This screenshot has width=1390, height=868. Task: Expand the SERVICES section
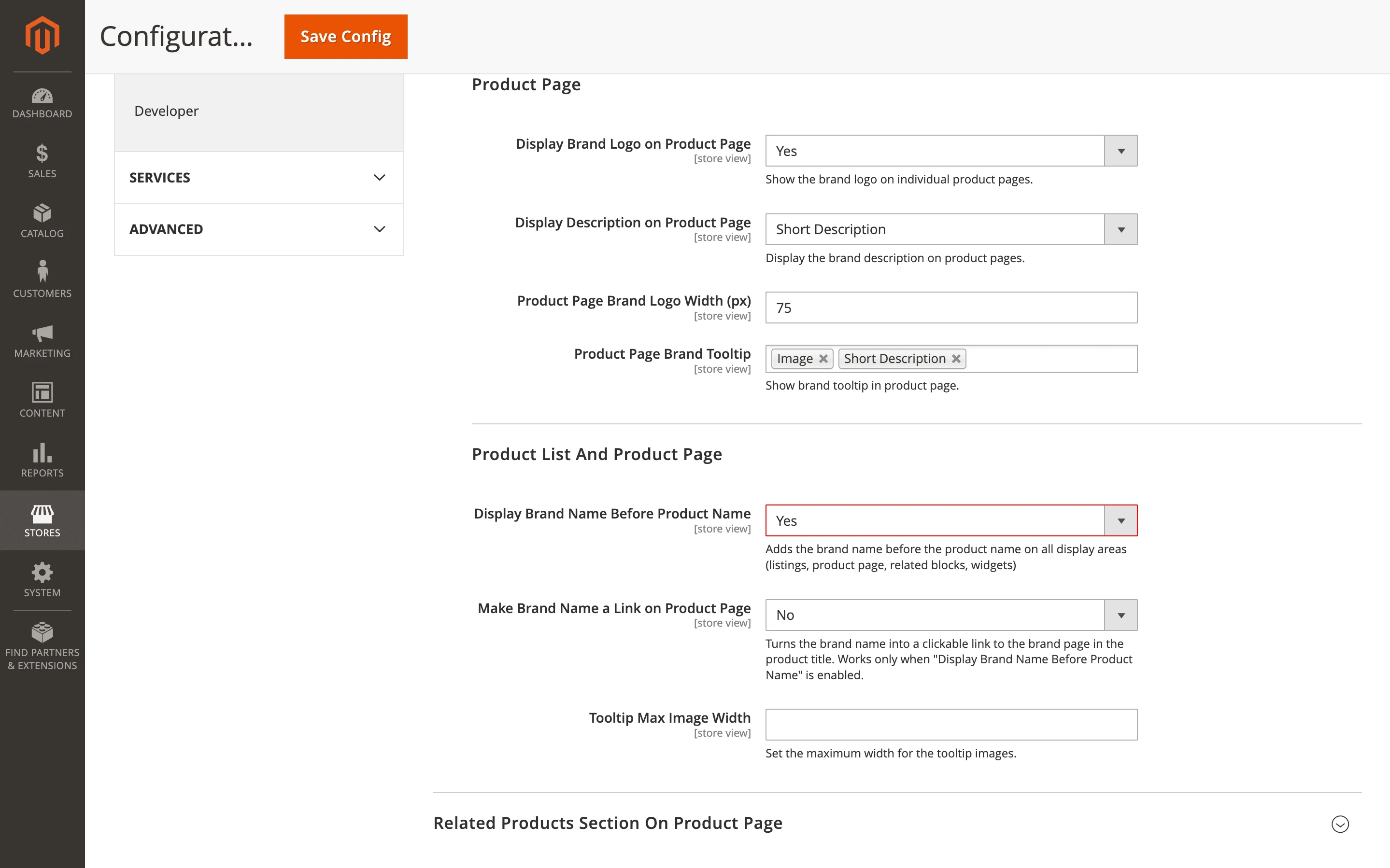point(258,177)
